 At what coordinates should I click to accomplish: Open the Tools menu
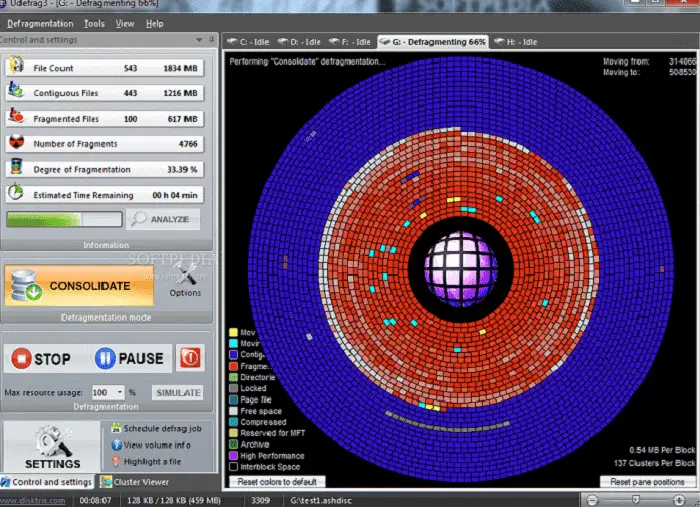click(x=94, y=24)
